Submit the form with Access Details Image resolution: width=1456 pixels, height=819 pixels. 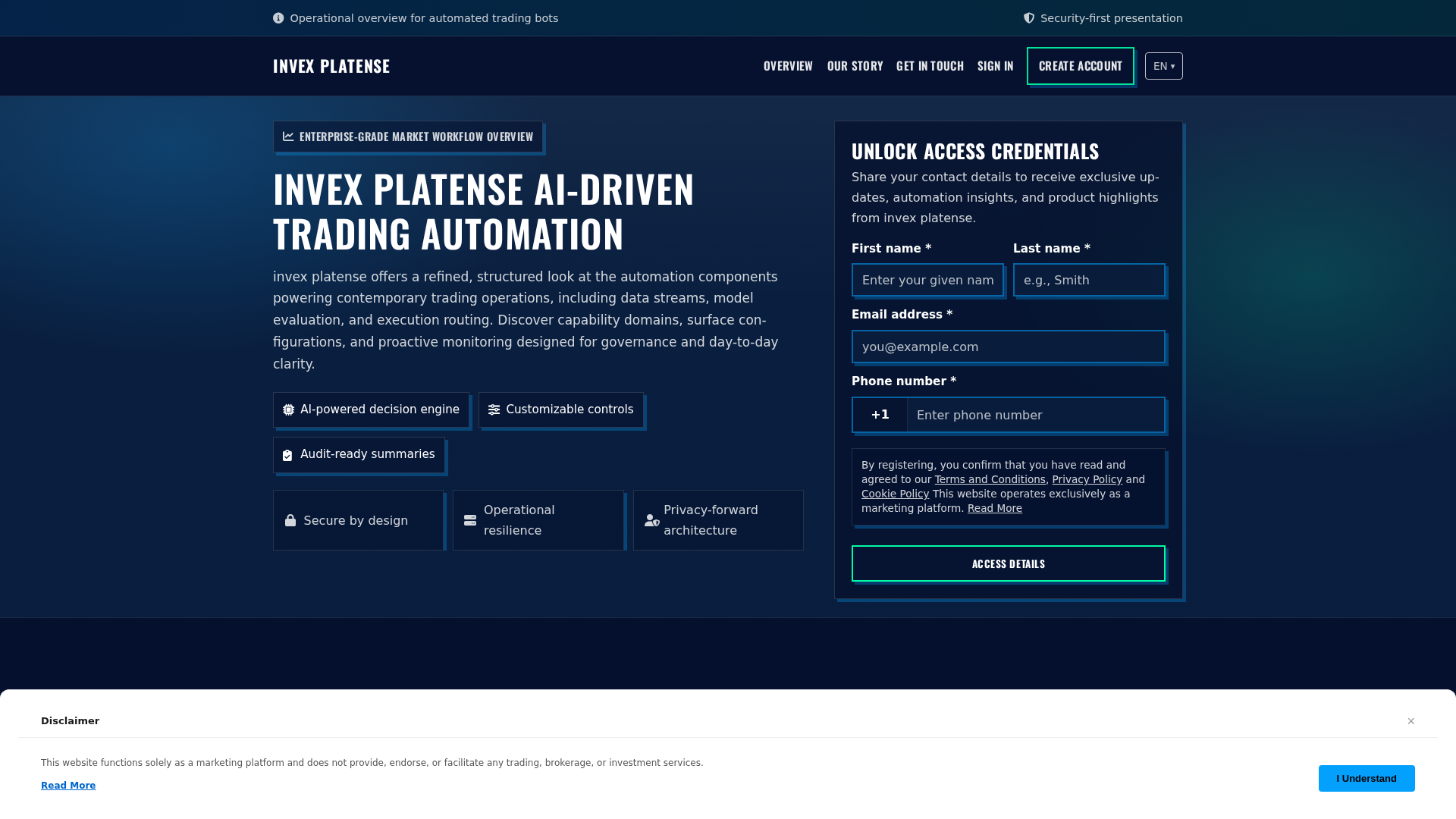pos(1009,563)
